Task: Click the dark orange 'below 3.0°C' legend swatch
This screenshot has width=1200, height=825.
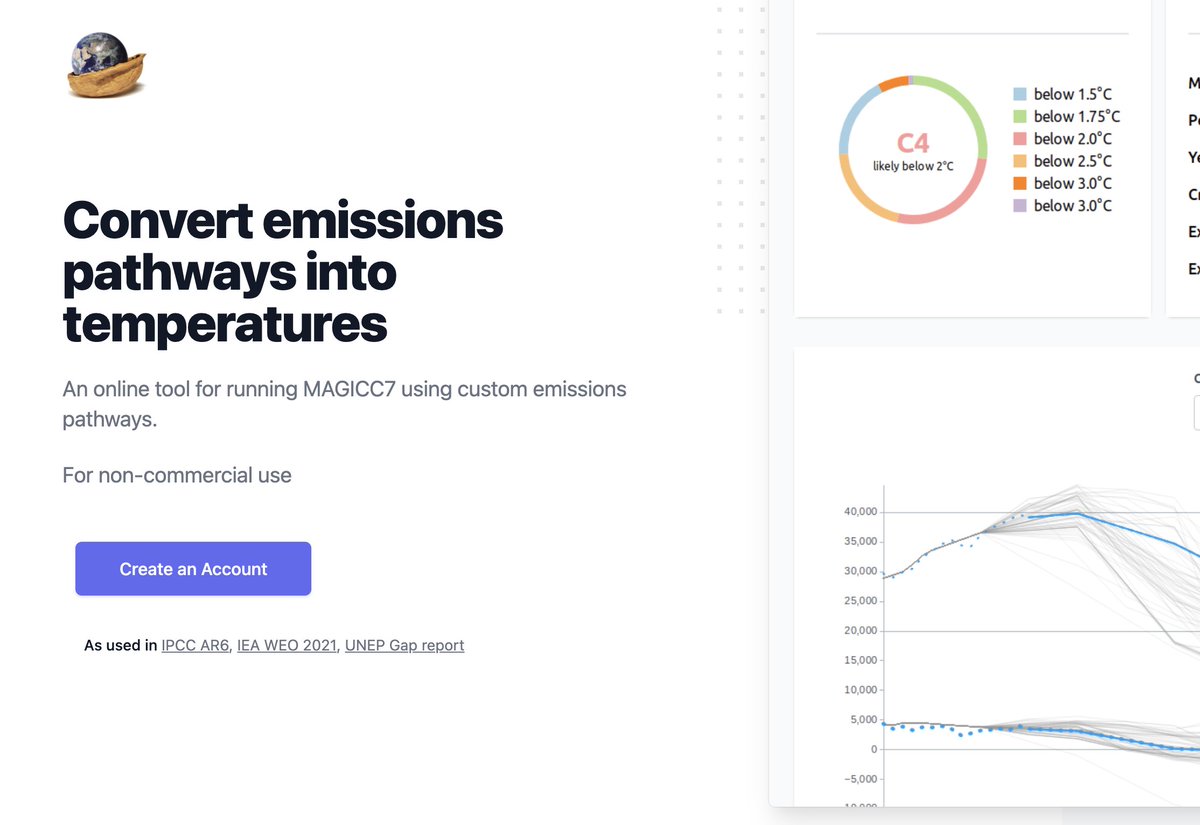Action: pyautogui.click(x=1020, y=183)
